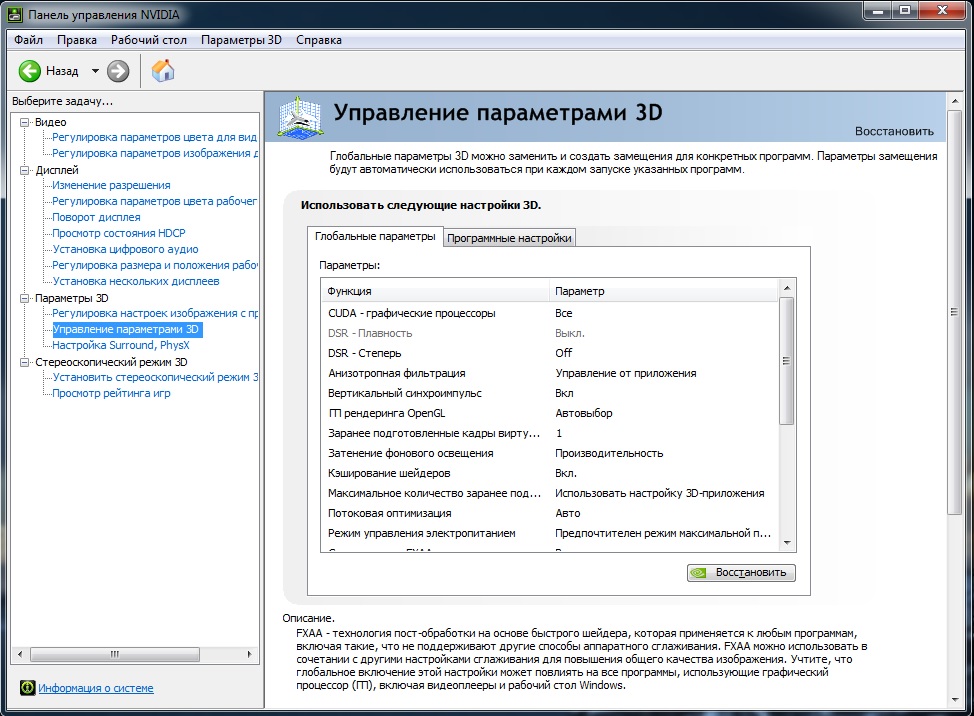Open Установка нескольких дисплеев task

point(135,281)
